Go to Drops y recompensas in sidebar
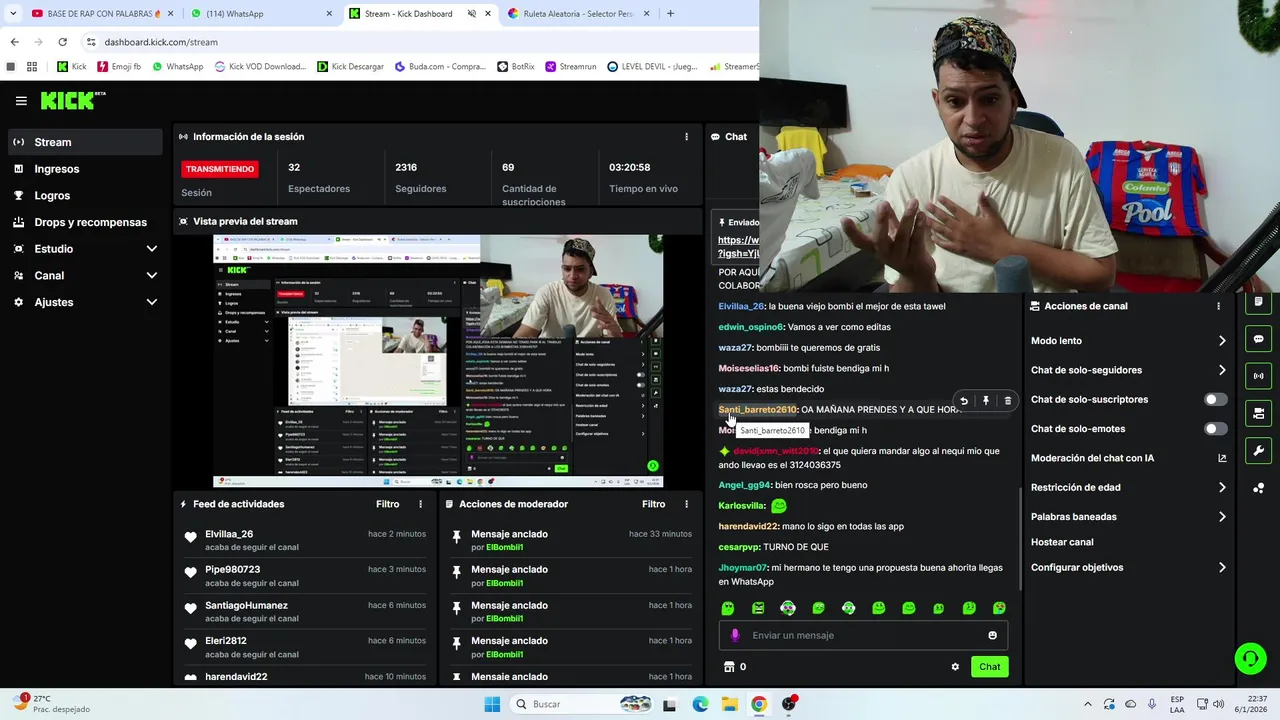The height and width of the screenshot is (720, 1280). (84, 222)
